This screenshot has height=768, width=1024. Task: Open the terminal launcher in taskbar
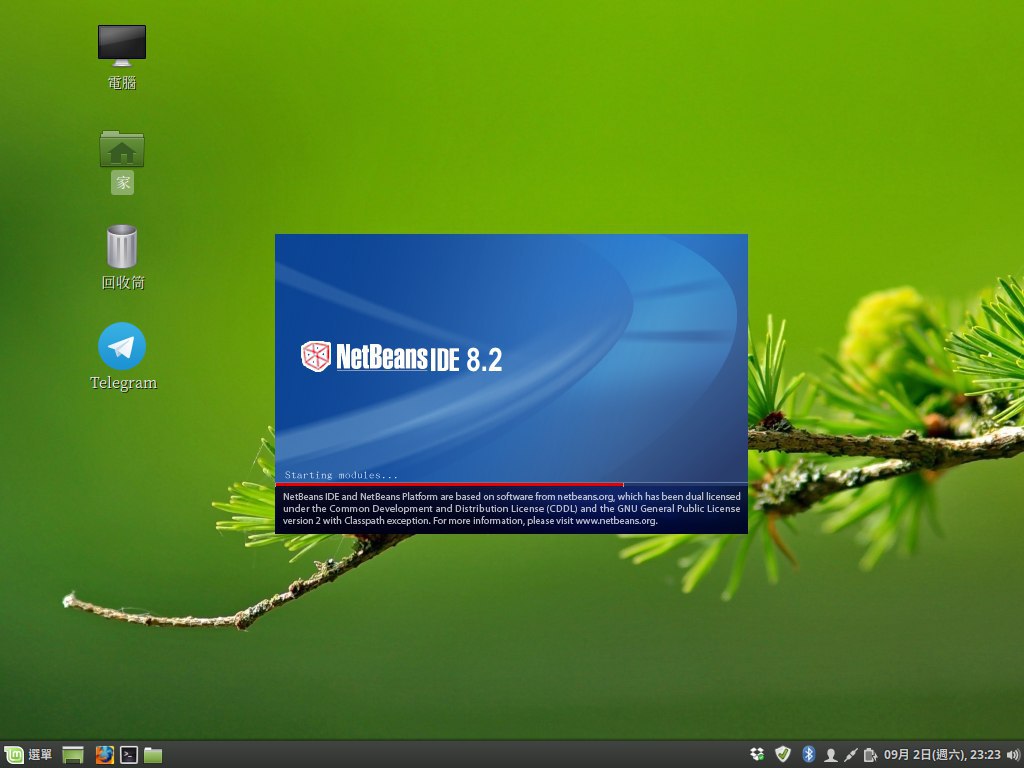(129, 755)
